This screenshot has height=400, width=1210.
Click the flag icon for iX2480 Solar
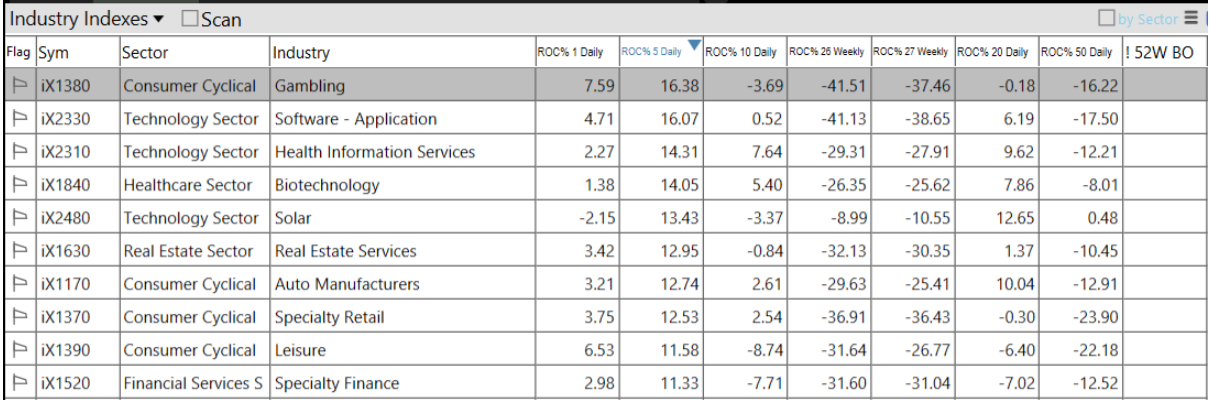point(19,218)
